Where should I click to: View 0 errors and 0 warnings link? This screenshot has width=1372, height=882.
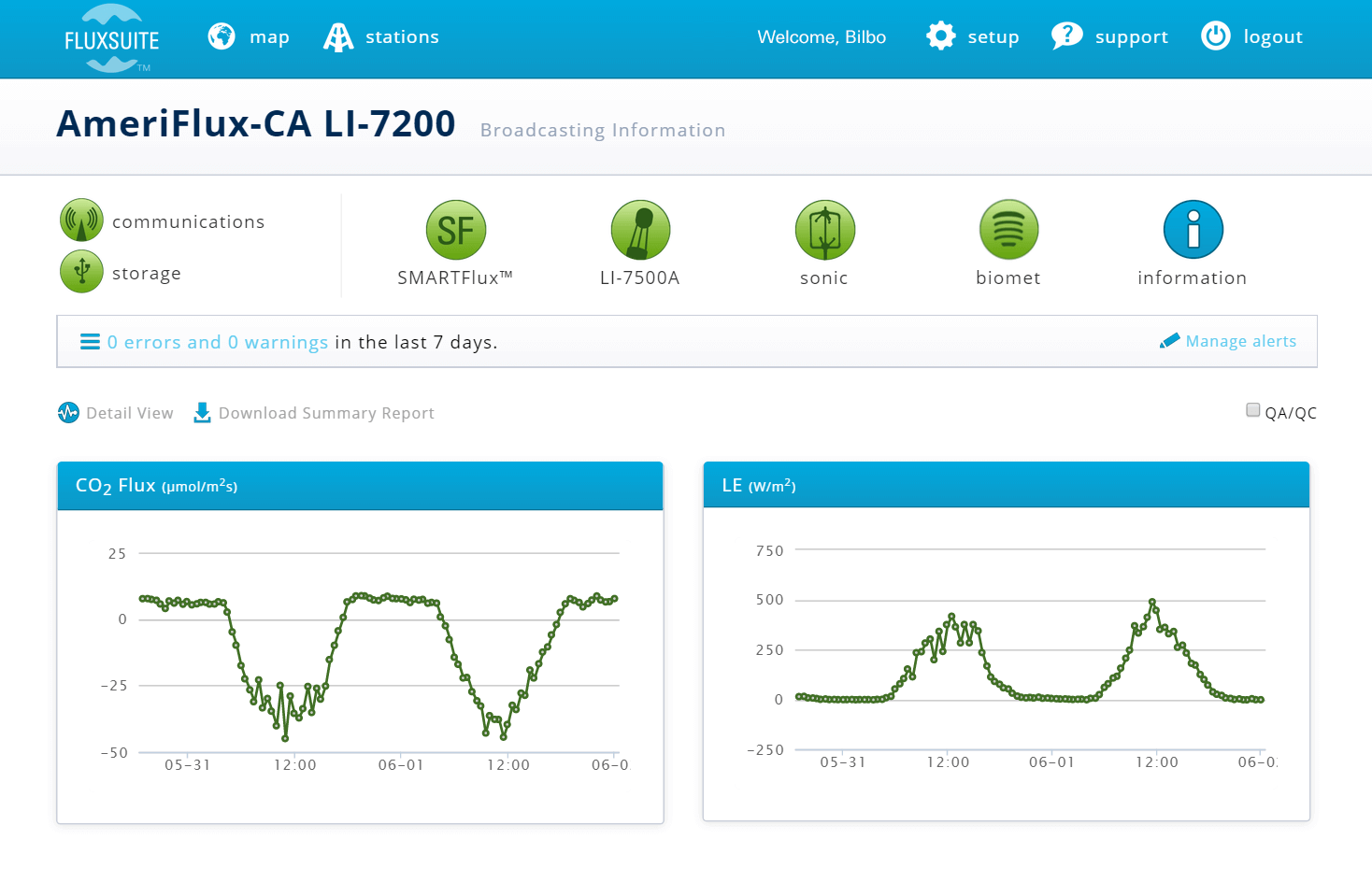click(218, 342)
